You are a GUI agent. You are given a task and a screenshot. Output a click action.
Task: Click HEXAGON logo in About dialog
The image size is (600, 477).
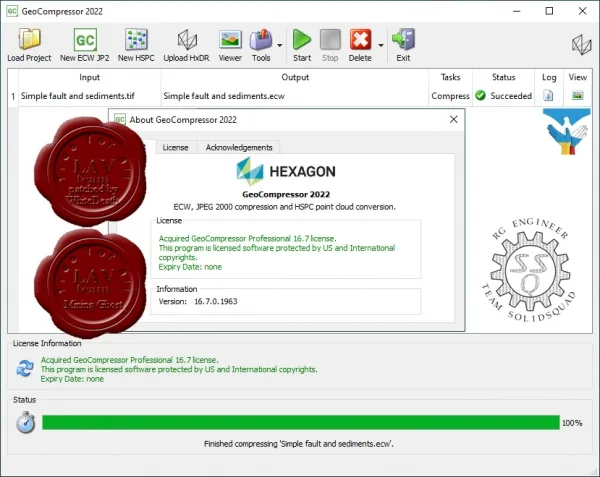[286, 171]
